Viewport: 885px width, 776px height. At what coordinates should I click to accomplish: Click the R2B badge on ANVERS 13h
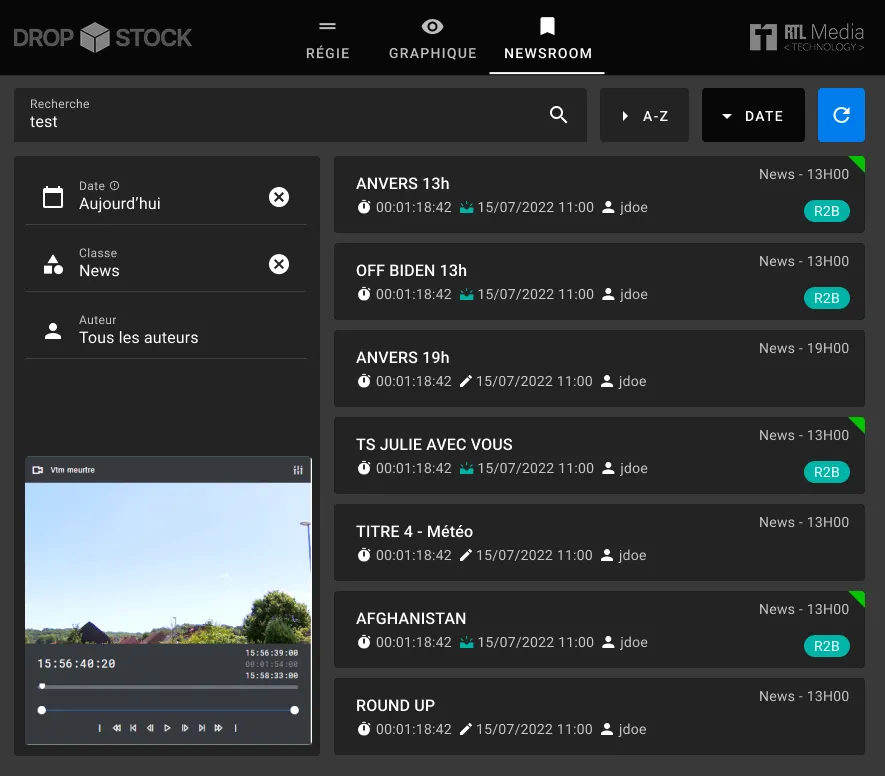click(826, 211)
